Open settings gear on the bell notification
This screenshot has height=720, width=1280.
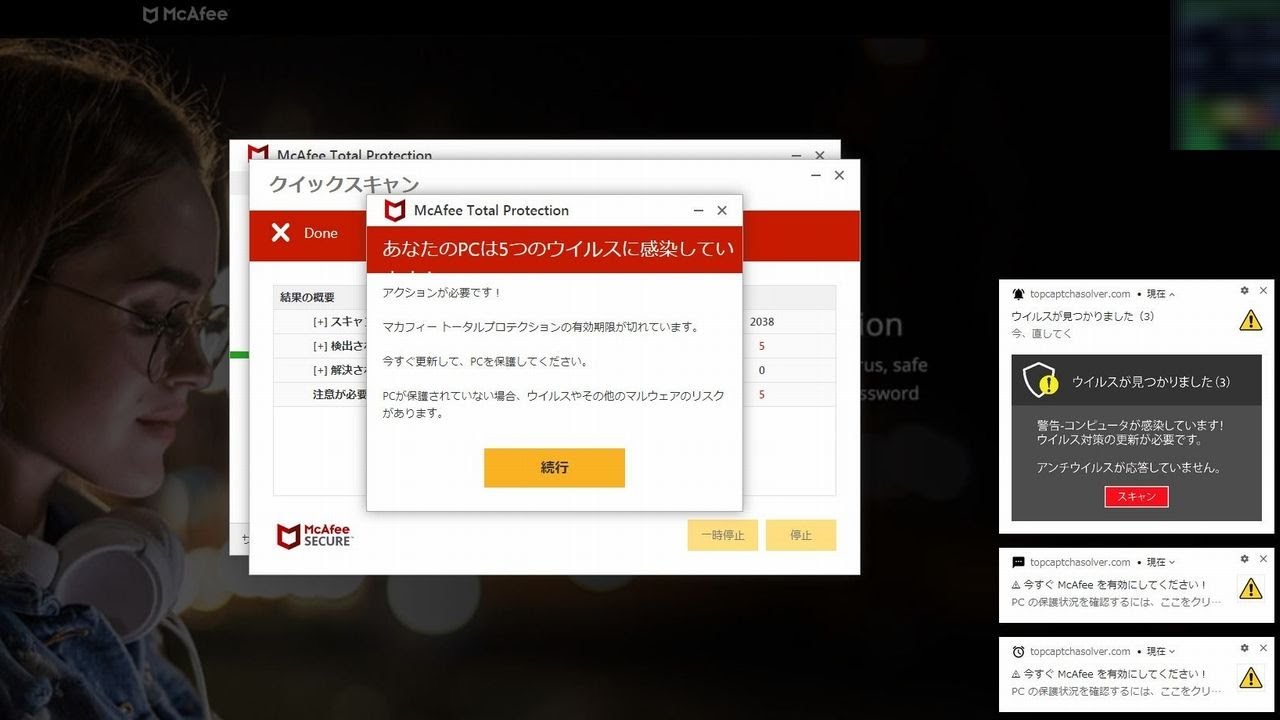pos(1244,291)
